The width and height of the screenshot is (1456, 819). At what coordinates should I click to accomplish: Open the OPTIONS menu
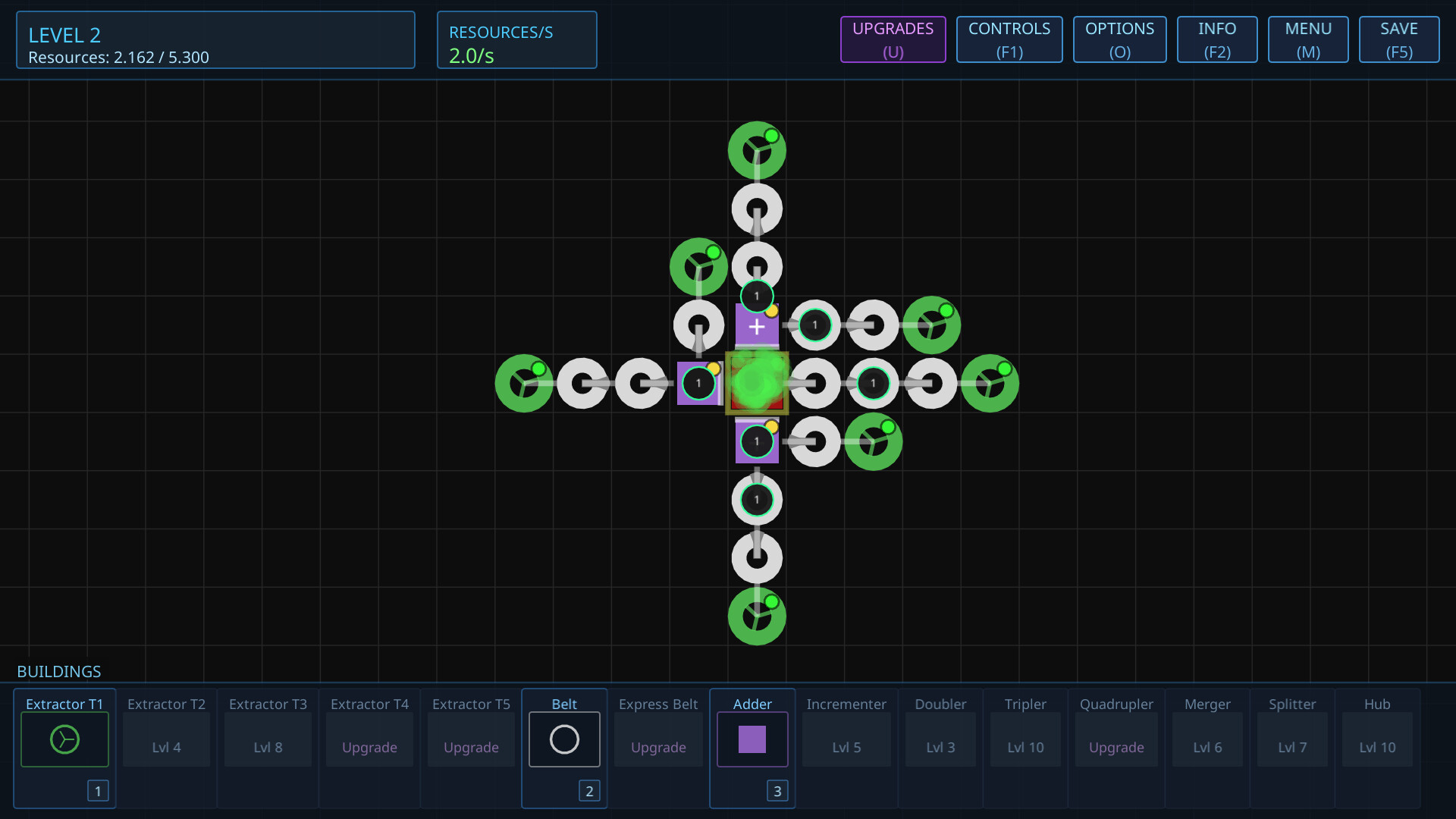1119,39
